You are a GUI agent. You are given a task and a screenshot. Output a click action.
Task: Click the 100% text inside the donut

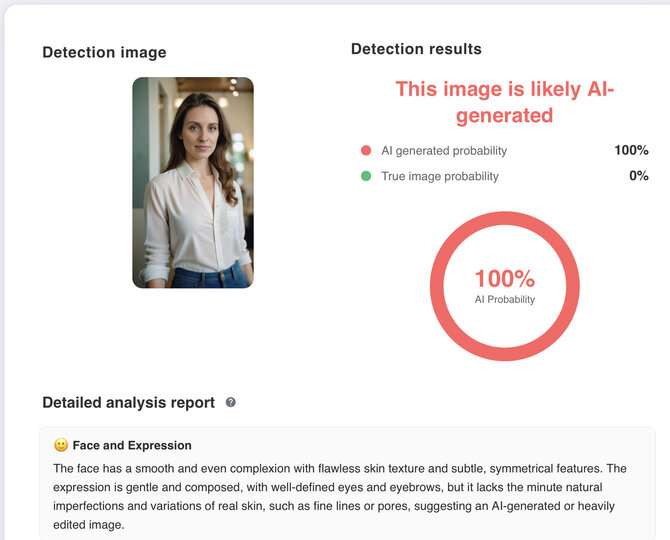coord(504,279)
